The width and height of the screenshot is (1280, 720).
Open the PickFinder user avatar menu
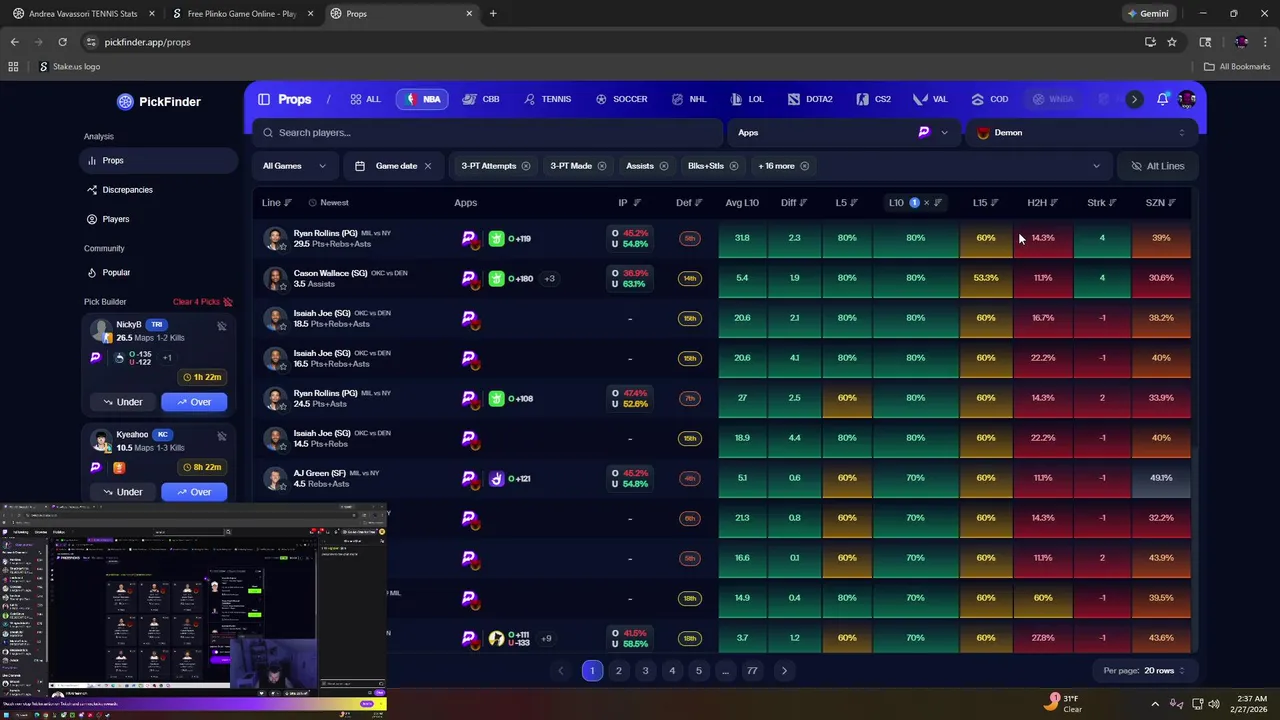point(1187,99)
